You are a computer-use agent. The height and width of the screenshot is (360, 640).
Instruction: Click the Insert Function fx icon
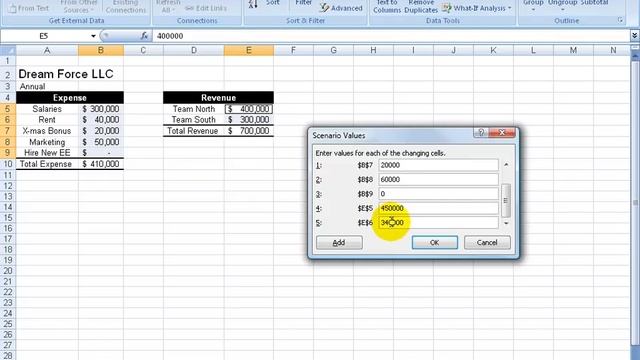144,36
